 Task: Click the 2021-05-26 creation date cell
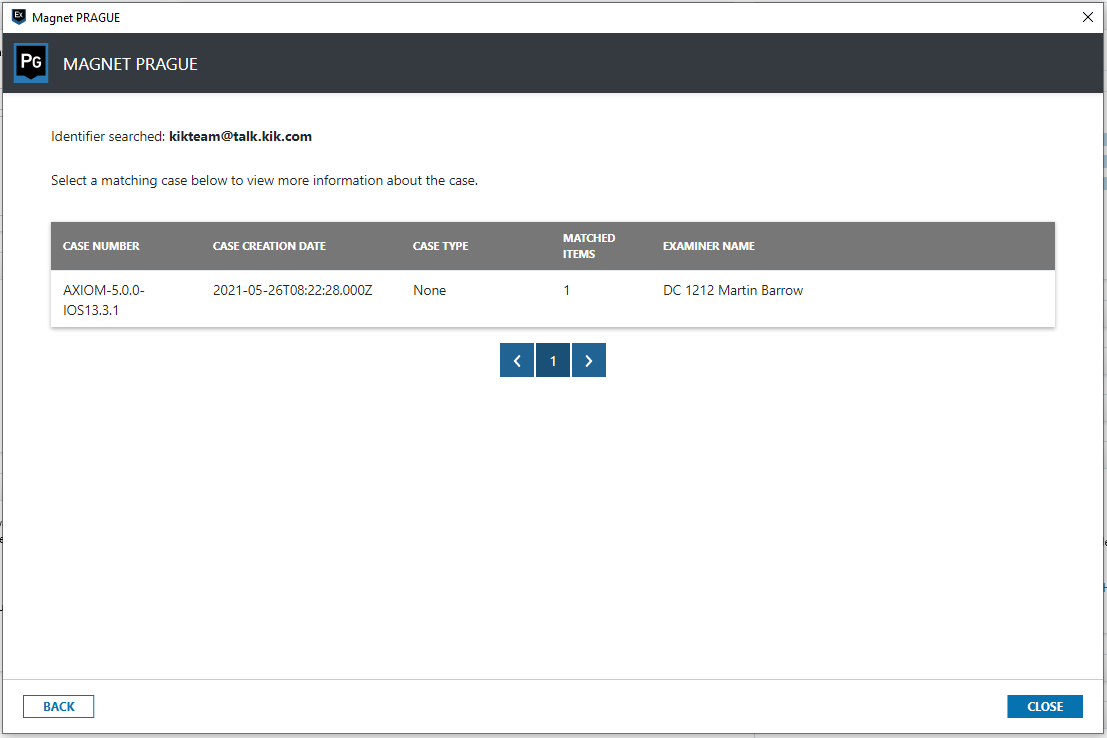pyautogui.click(x=292, y=291)
